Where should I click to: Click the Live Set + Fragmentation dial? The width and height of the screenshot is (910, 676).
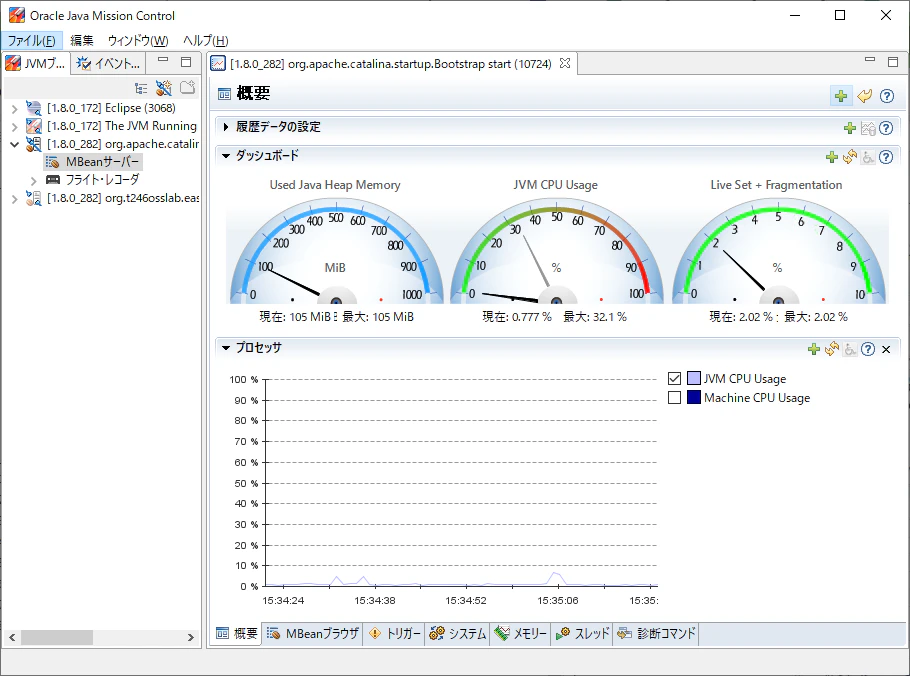point(778,251)
